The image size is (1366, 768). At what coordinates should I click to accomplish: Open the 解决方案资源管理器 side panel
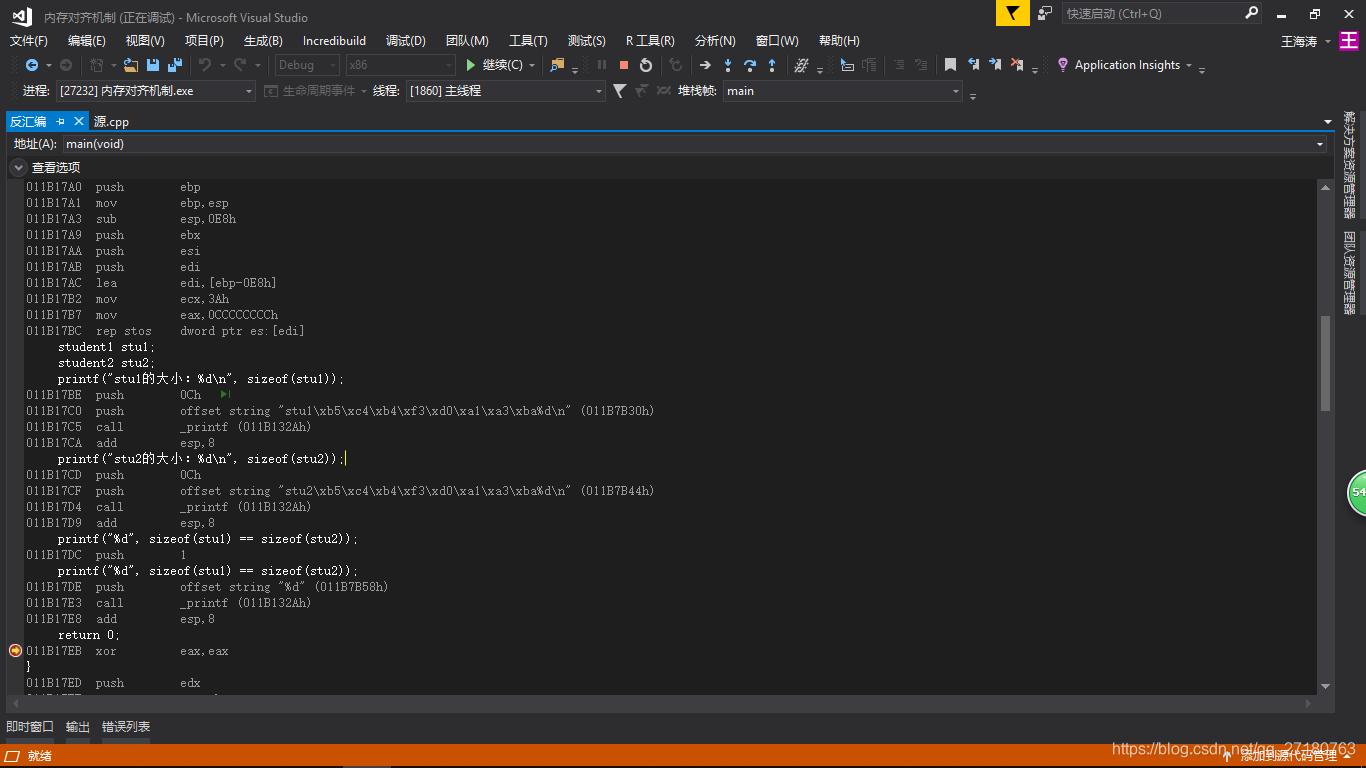(x=1349, y=165)
